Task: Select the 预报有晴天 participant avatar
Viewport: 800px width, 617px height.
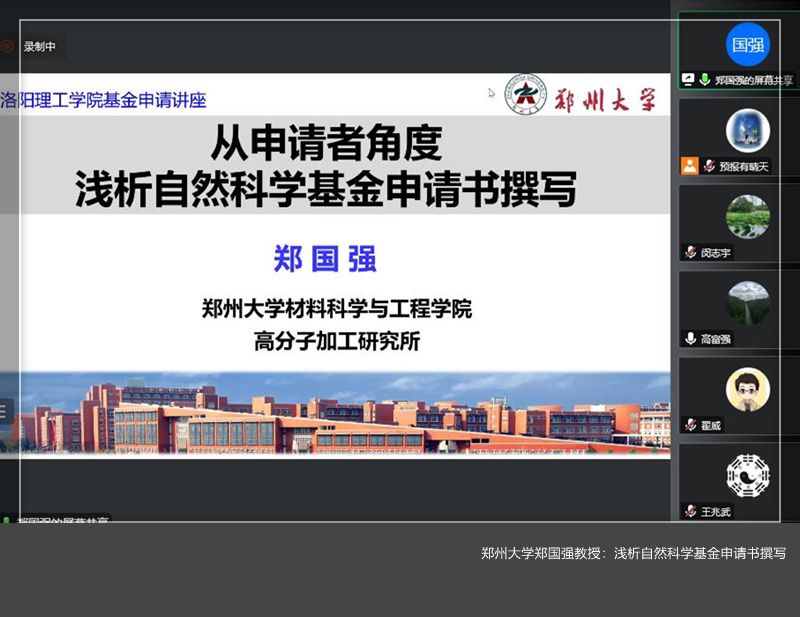Action: tap(747, 130)
